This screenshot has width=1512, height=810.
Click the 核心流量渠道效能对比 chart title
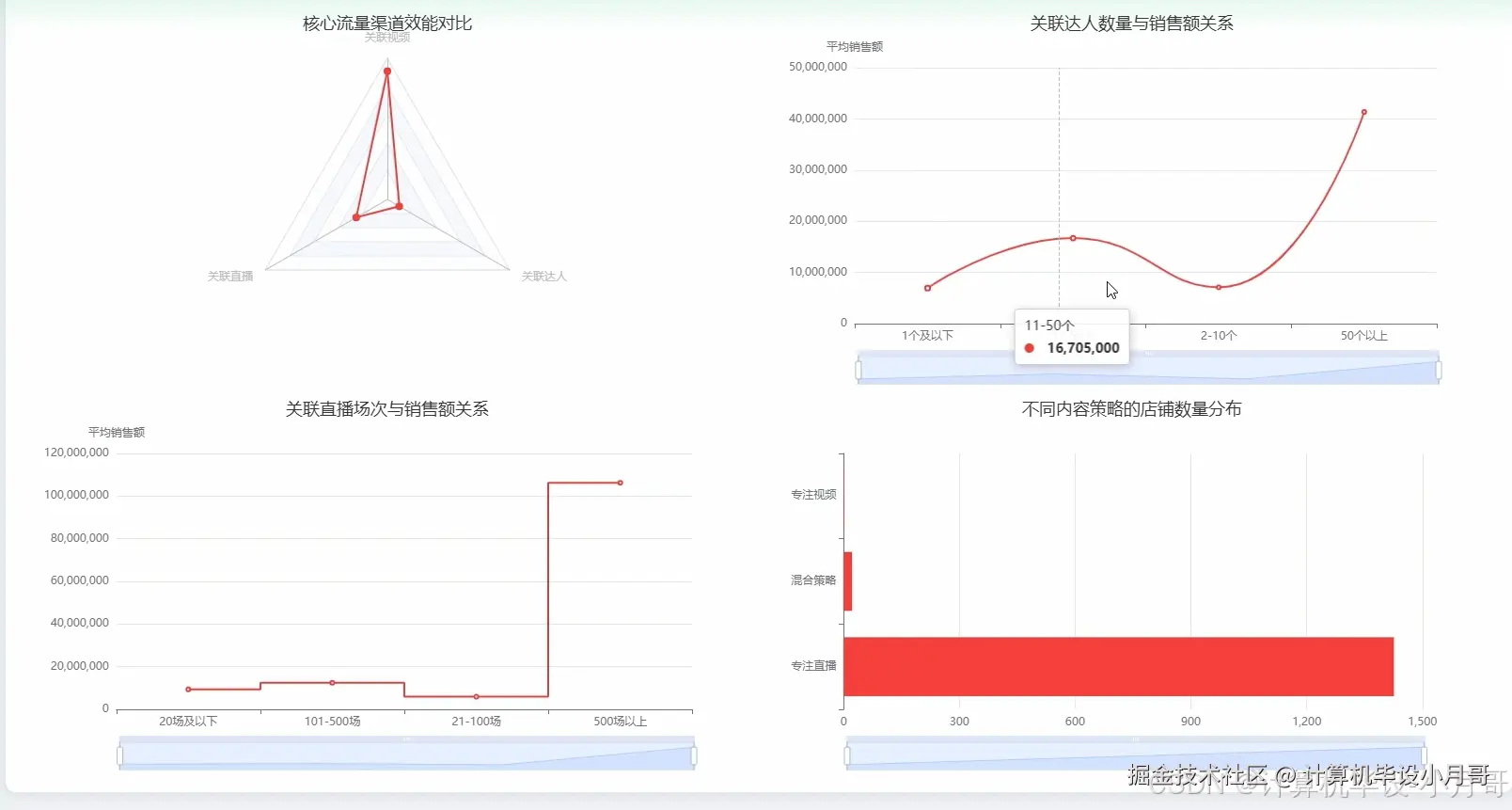pos(387,24)
